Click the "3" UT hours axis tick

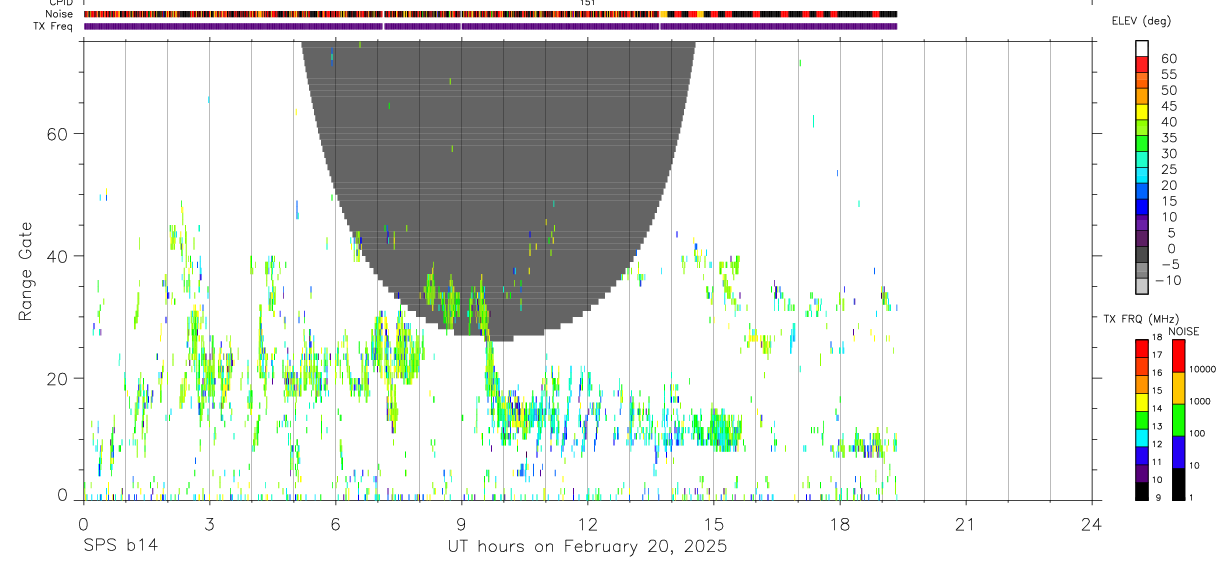pos(209,523)
